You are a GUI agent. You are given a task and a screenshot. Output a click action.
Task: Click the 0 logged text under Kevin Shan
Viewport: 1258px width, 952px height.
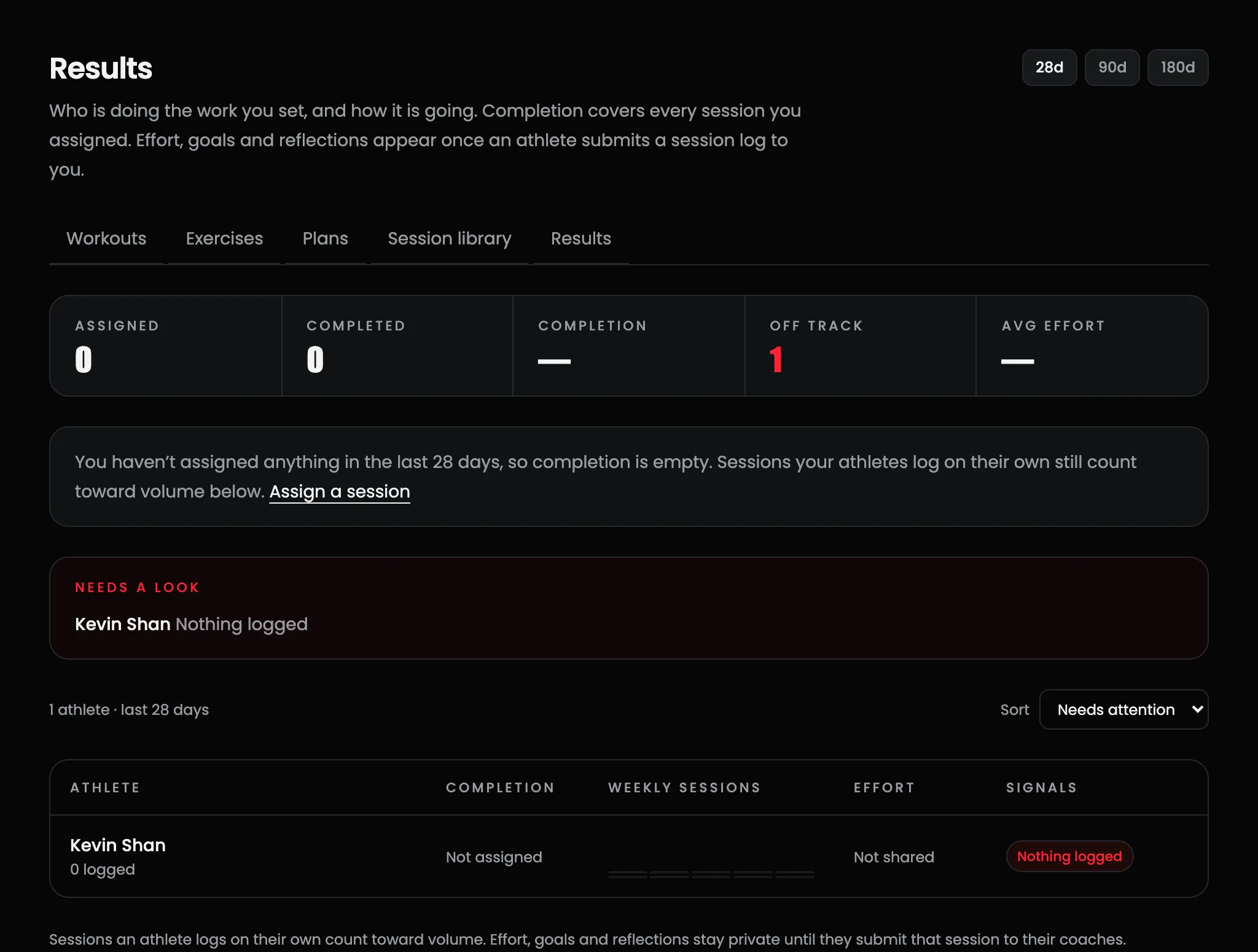(103, 869)
